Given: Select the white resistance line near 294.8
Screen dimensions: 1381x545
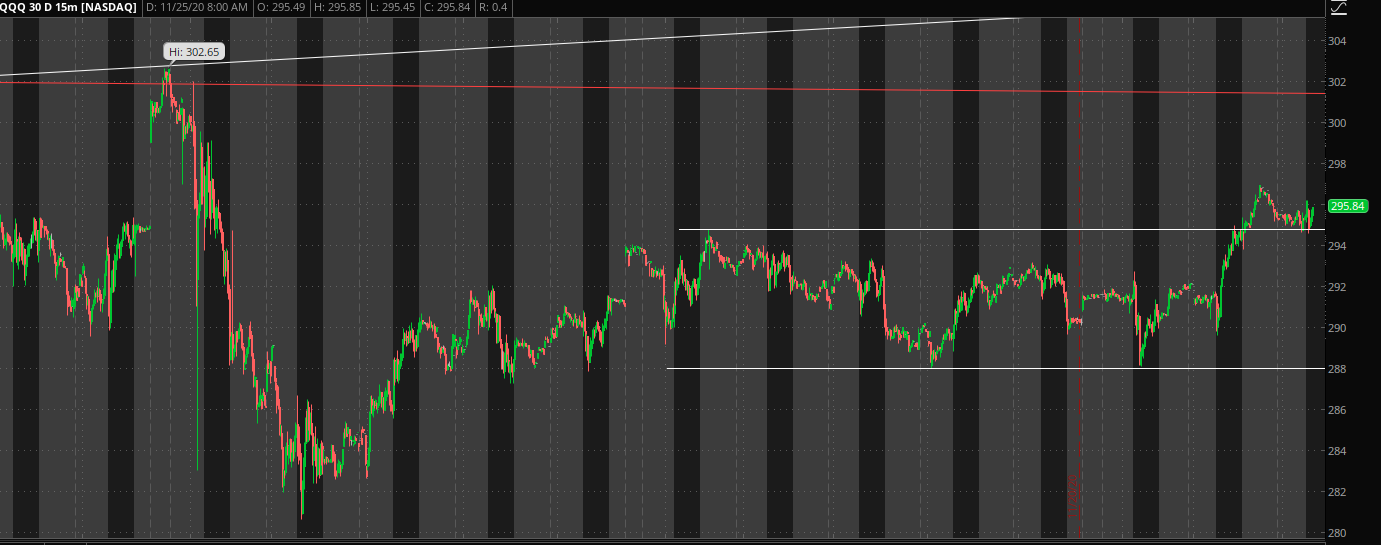Looking at the screenshot, I should coord(1000,230).
